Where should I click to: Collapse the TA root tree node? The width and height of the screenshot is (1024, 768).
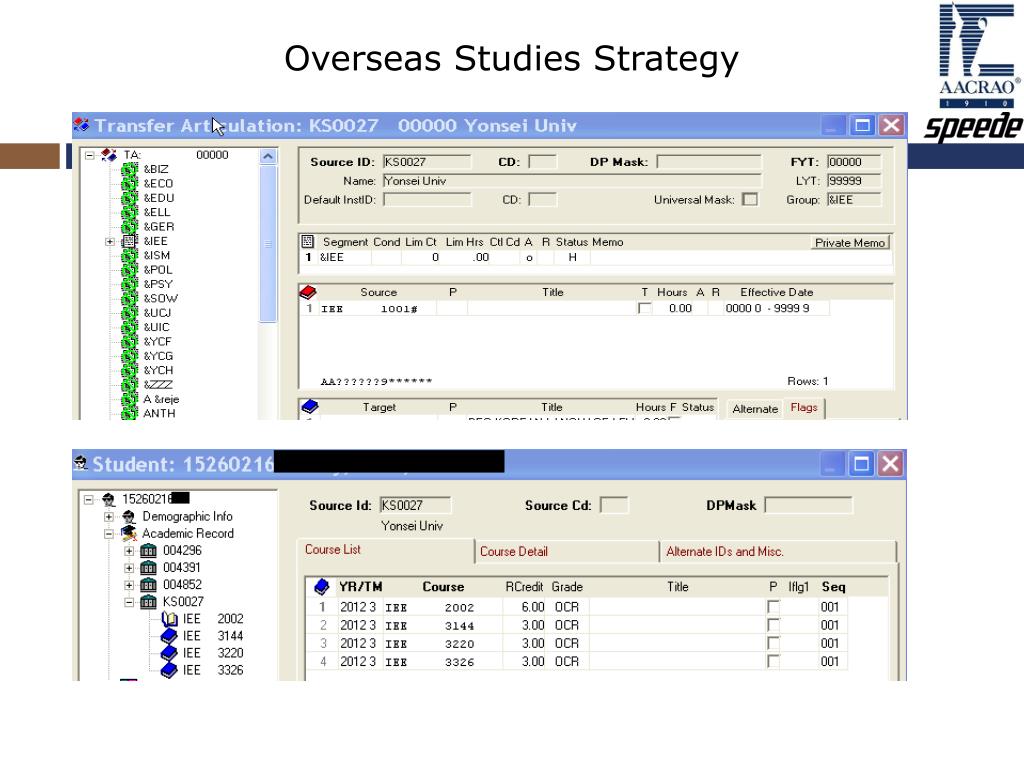(89, 155)
